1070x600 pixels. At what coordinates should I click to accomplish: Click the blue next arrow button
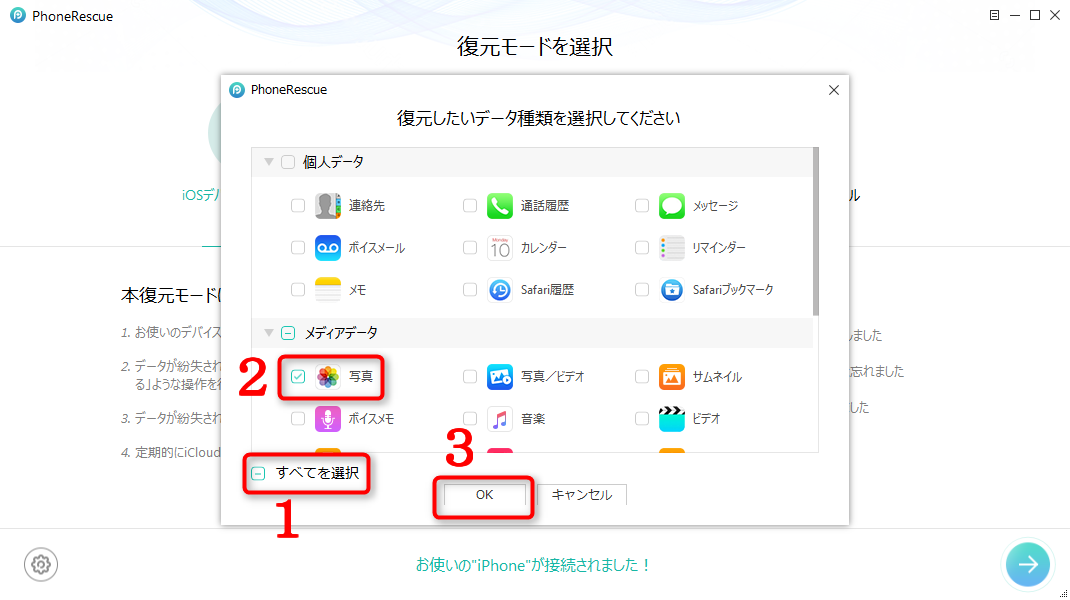point(1028,565)
